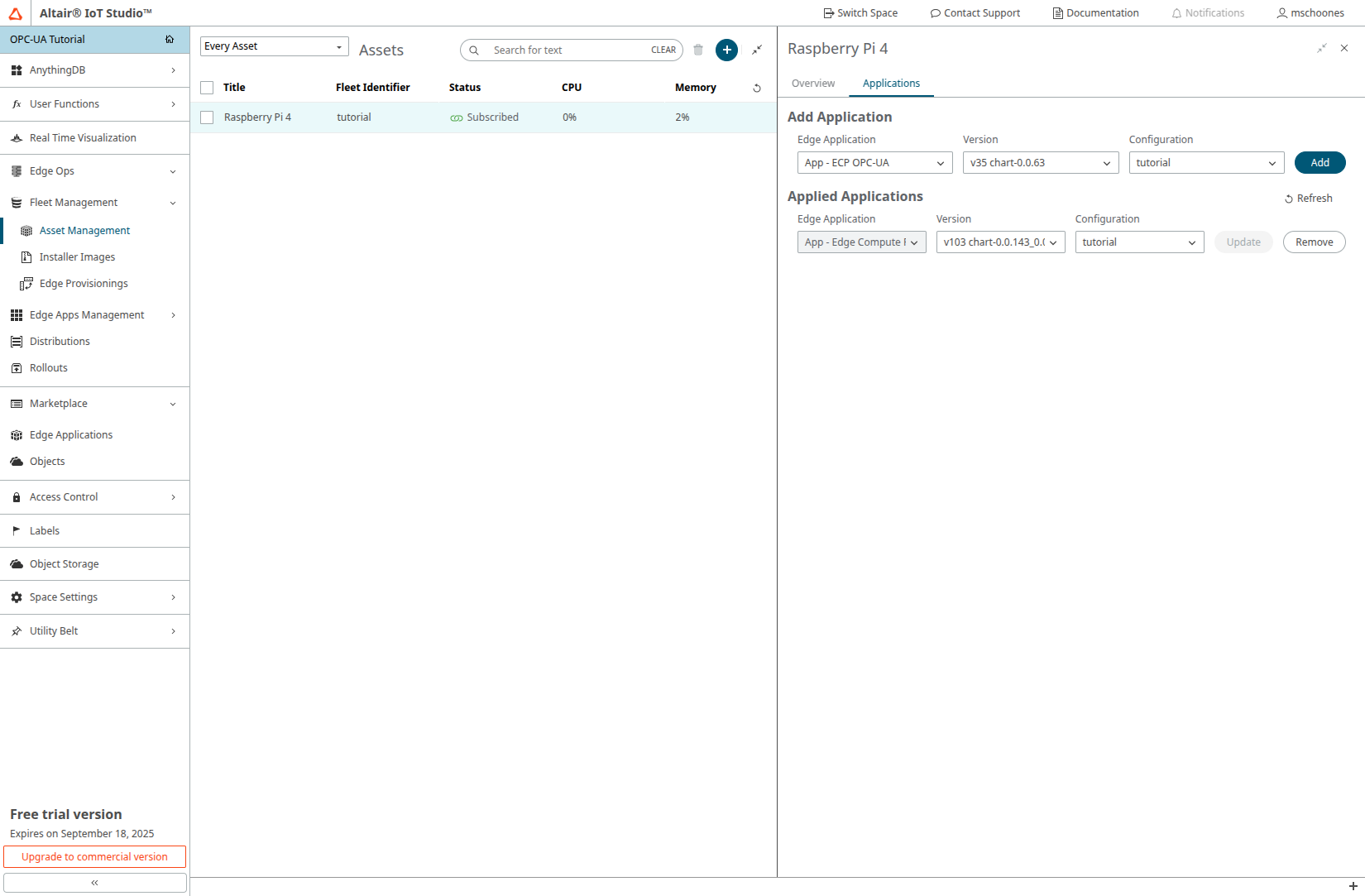Screen dimensions: 1365x896
Task: Click the Access Control lock icon
Action: 17,497
